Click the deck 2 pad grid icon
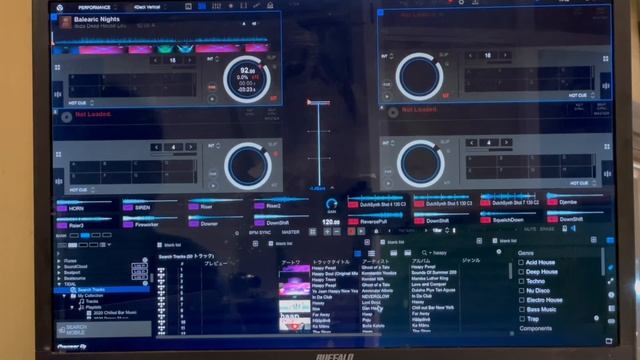 point(606,59)
